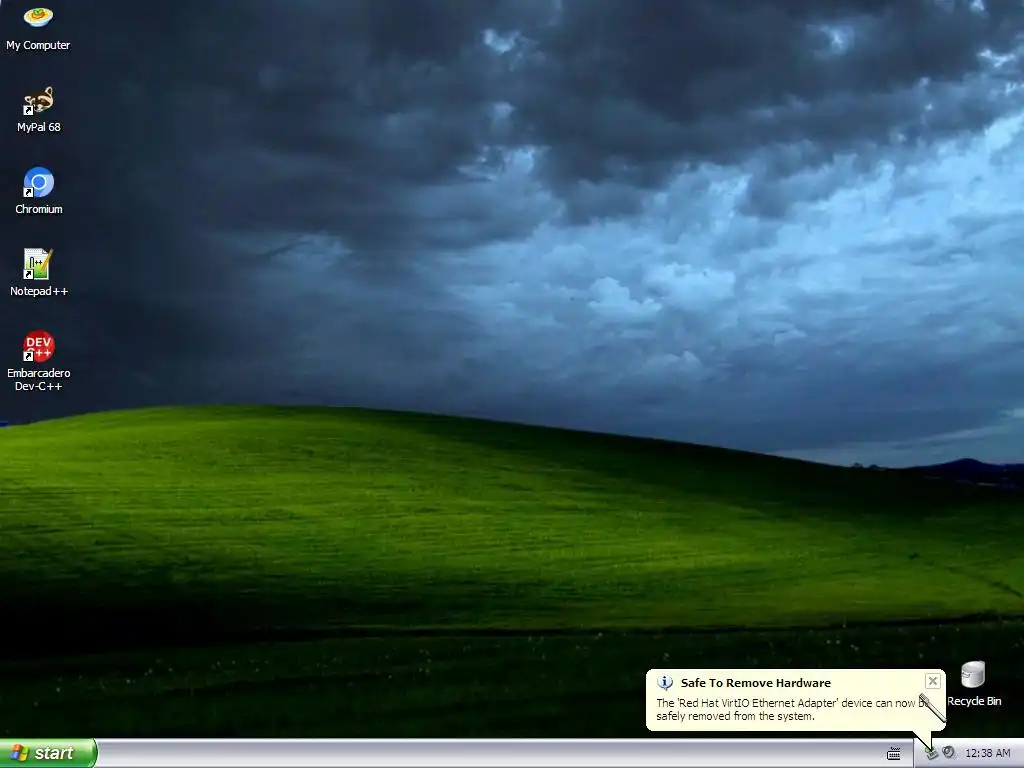Image resolution: width=1024 pixels, height=768 pixels.
Task: Select the Recycle Bin icon
Action: point(974,684)
